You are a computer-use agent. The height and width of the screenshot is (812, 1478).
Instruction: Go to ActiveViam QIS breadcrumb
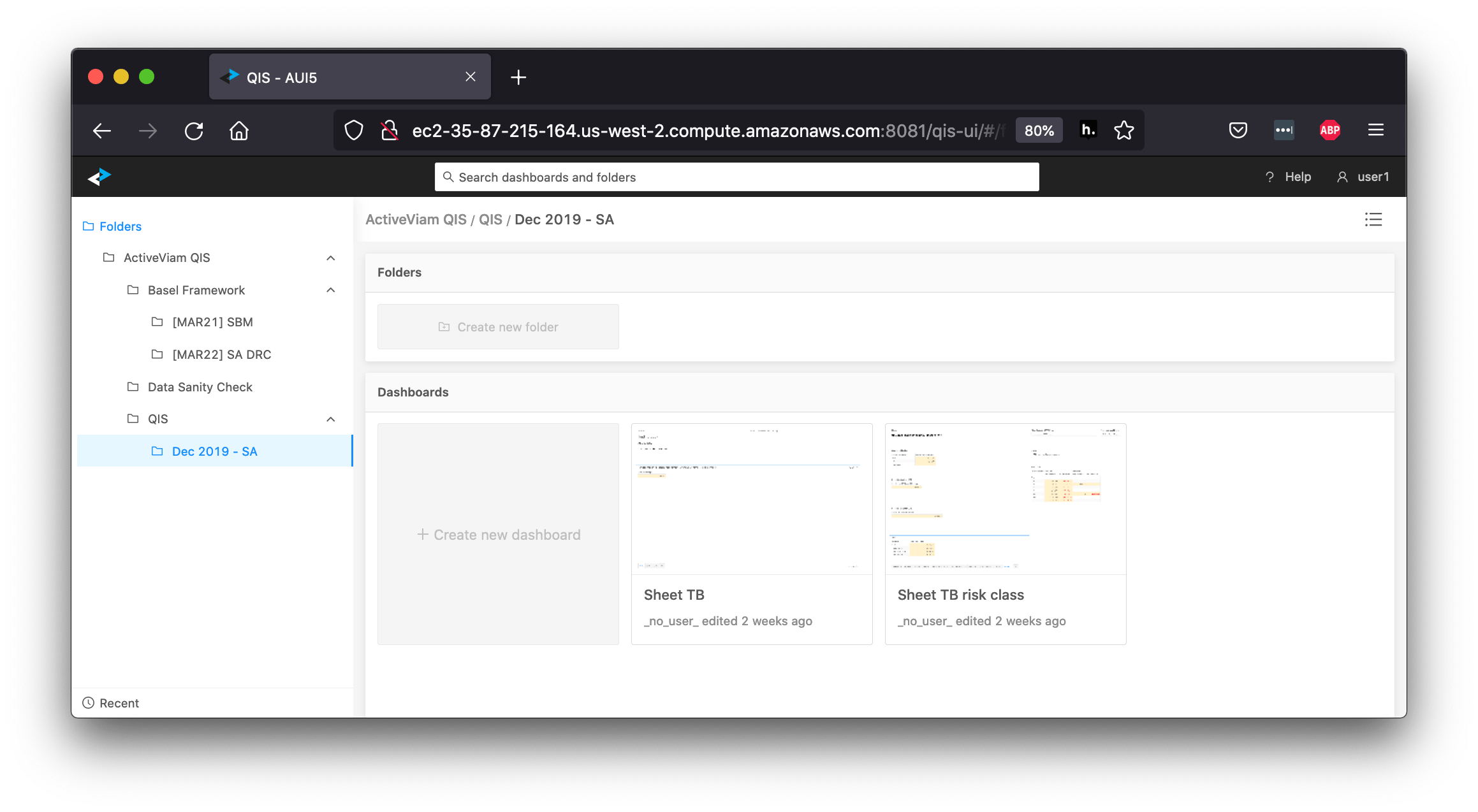coord(416,219)
